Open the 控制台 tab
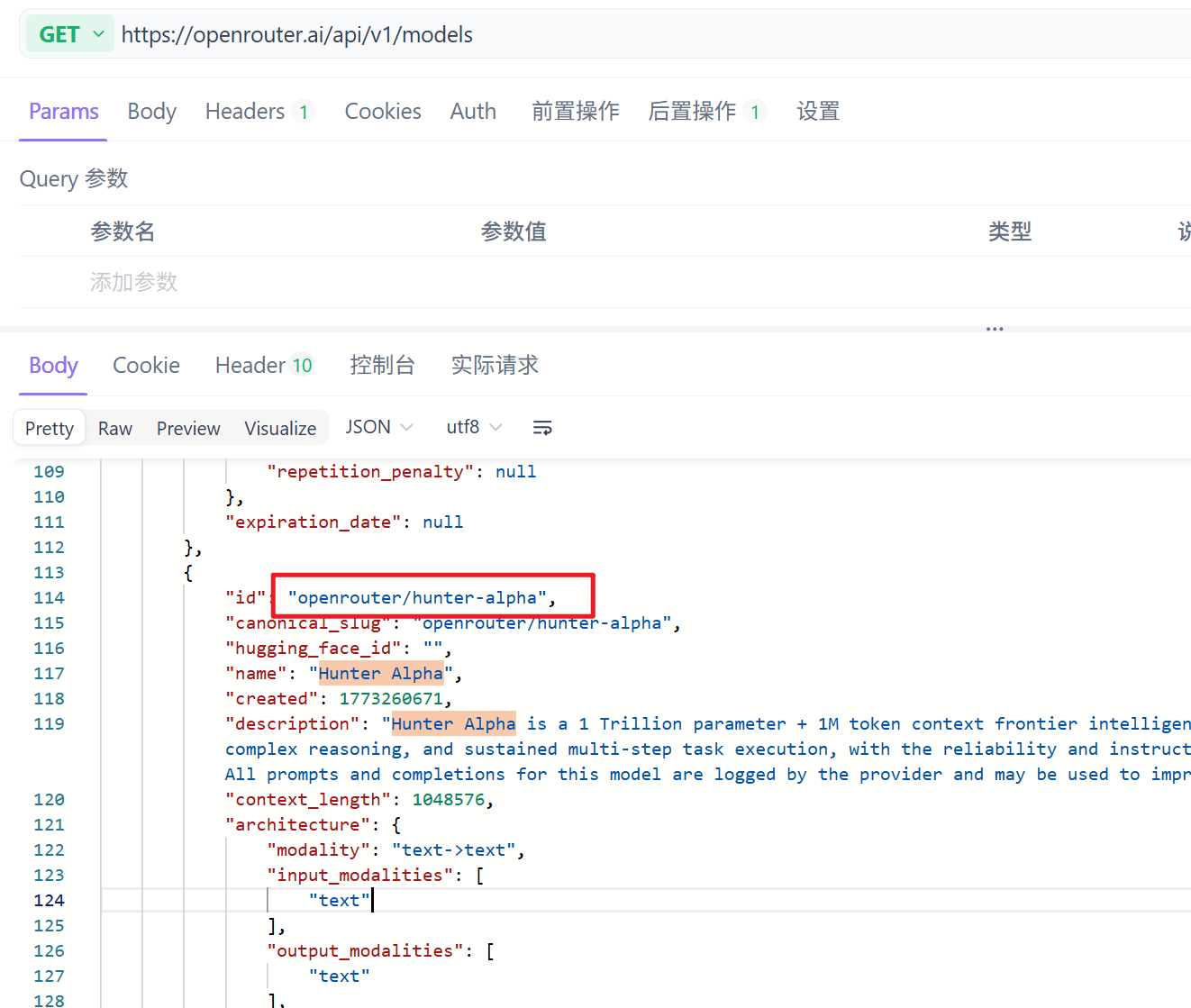 [x=382, y=366]
